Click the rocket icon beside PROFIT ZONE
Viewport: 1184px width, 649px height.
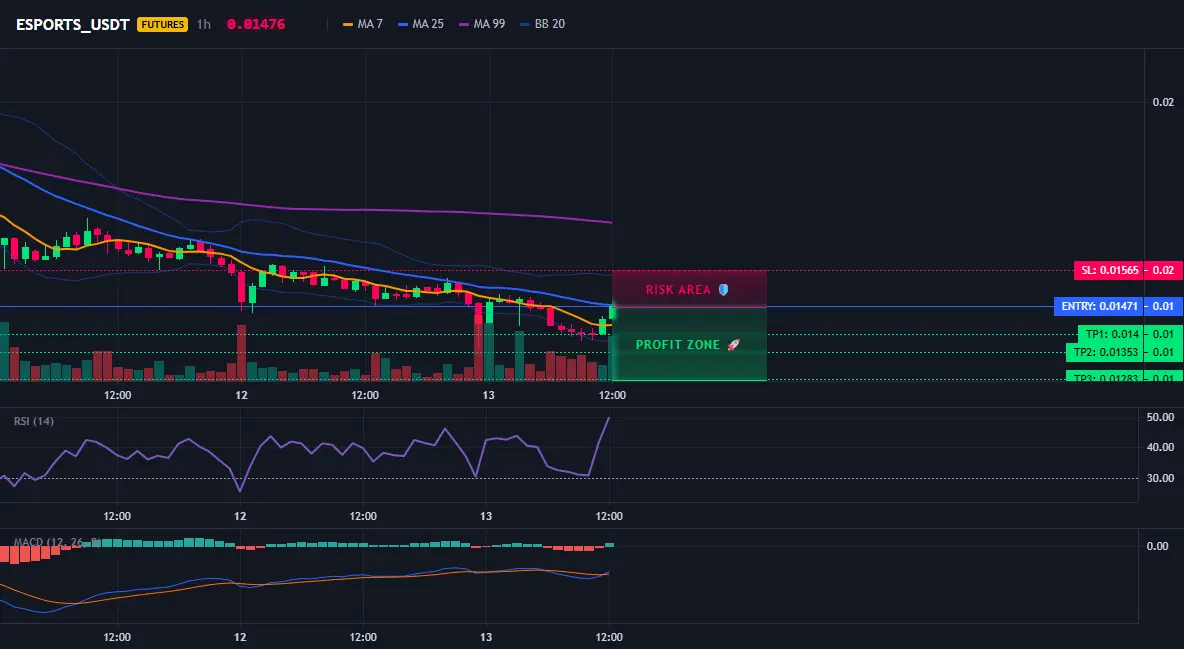pos(733,345)
